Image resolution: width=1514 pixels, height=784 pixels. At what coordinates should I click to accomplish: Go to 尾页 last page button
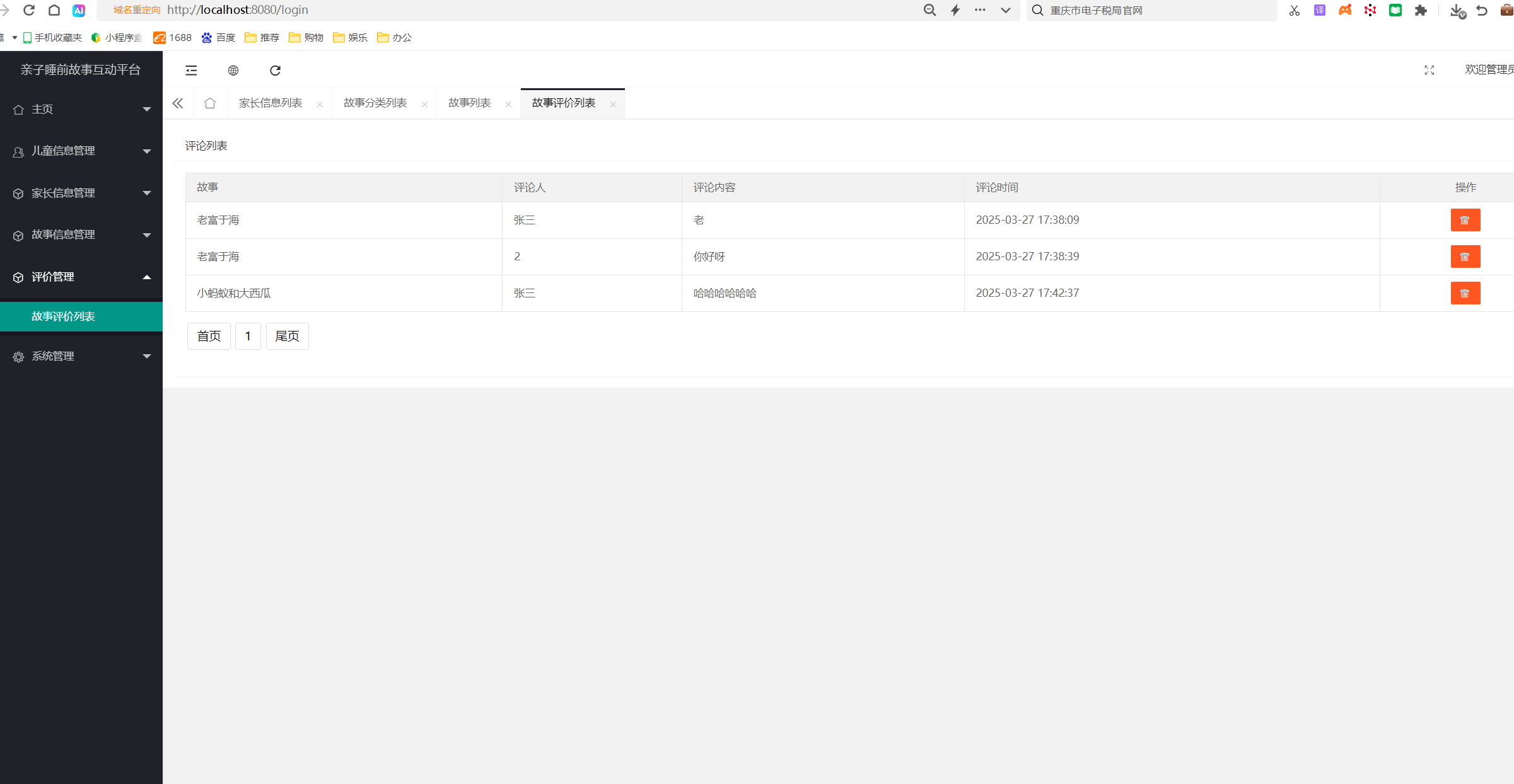[x=287, y=336]
